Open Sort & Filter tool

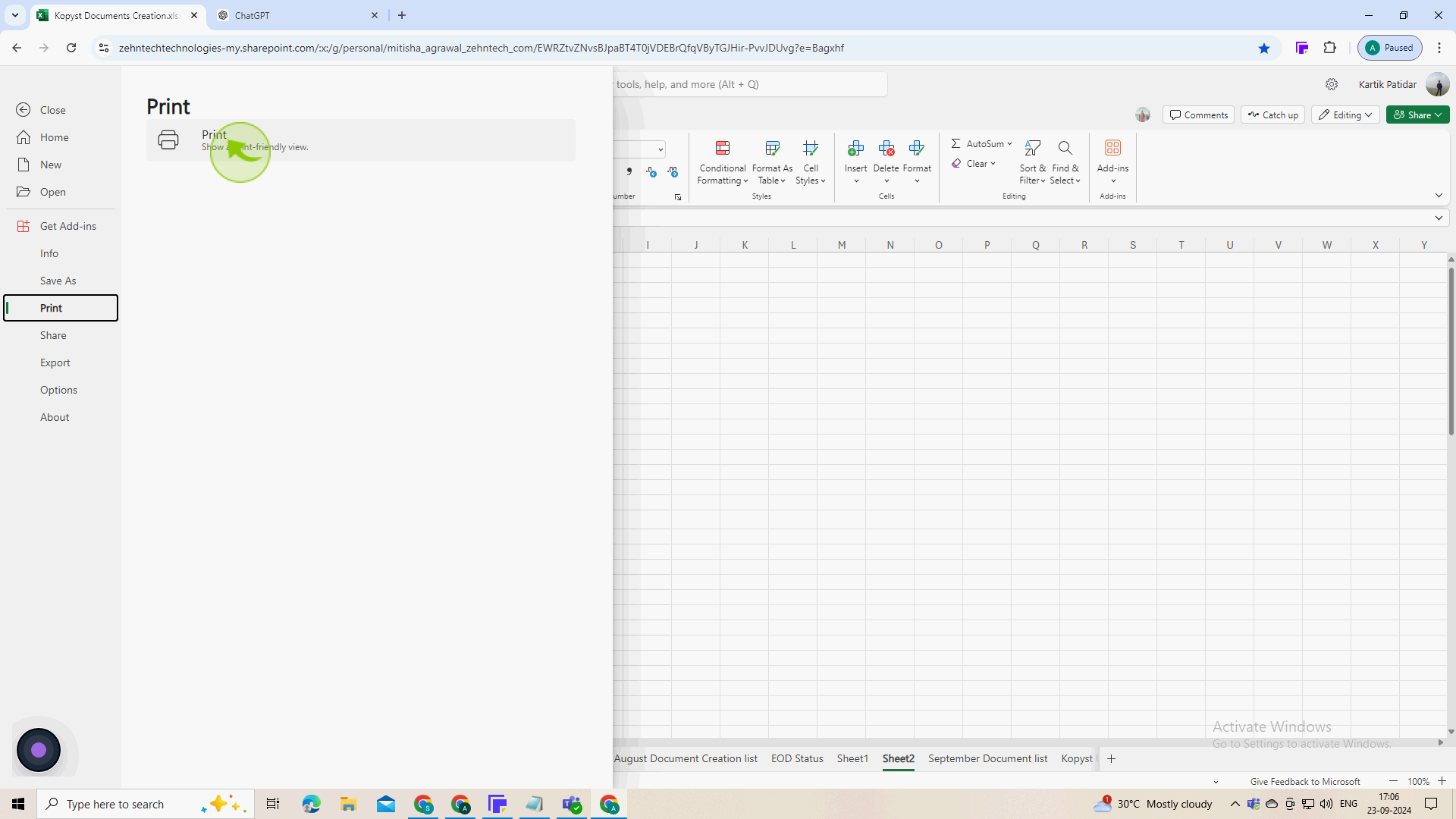(x=1032, y=162)
